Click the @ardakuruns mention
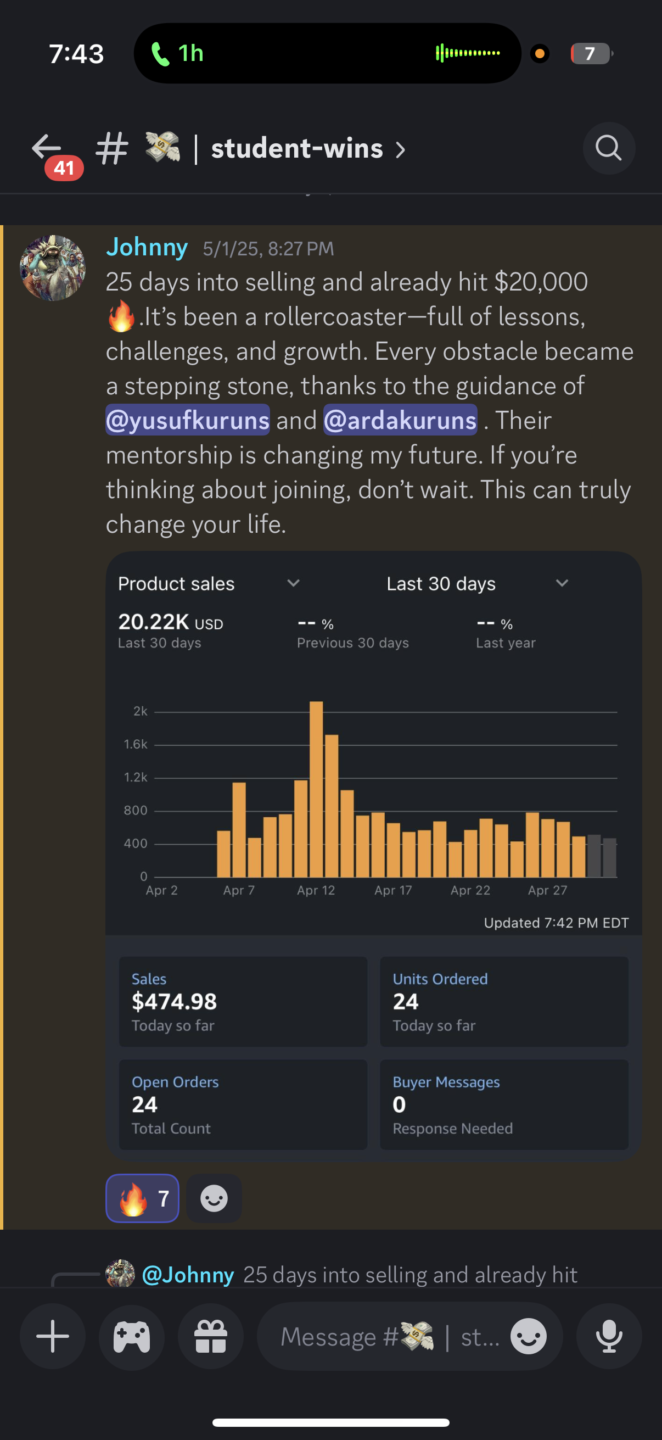This screenshot has width=662, height=1440. click(x=400, y=420)
